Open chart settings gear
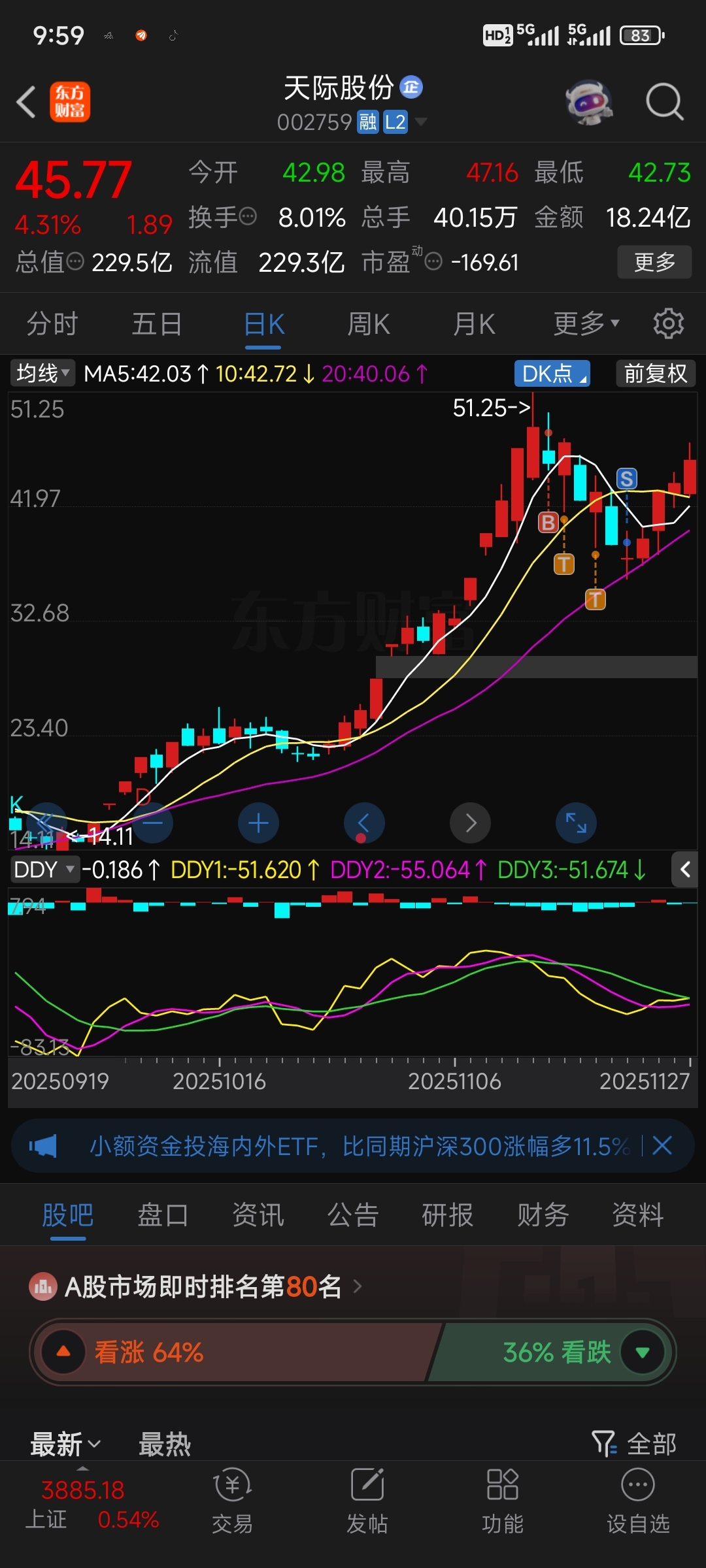 [x=668, y=324]
